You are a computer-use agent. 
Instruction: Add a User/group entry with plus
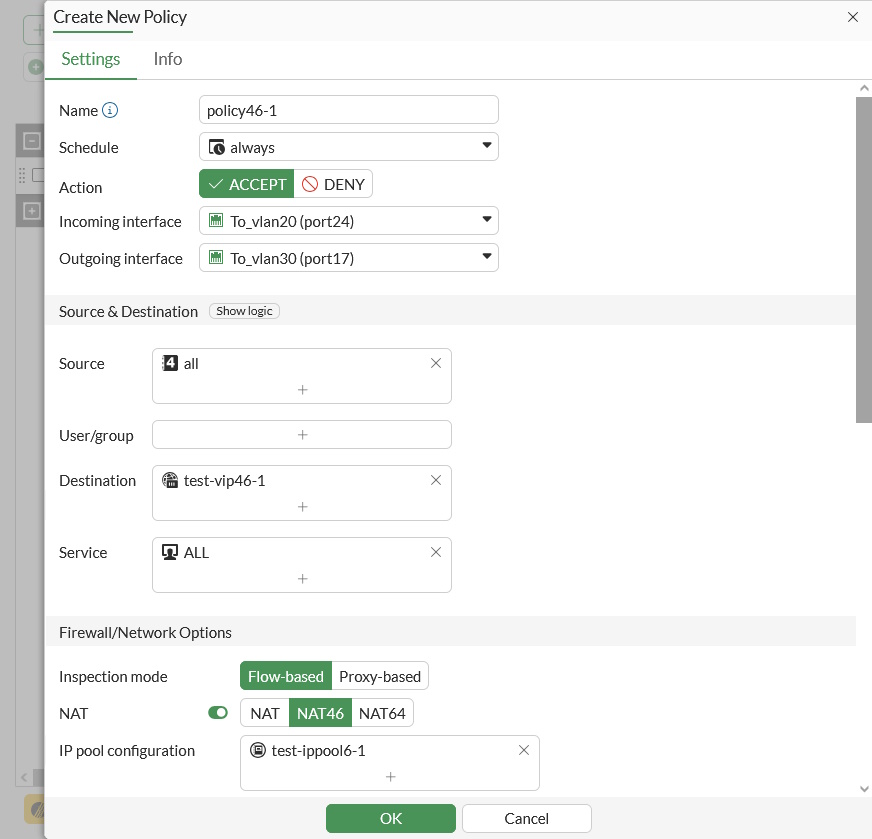tap(302, 435)
